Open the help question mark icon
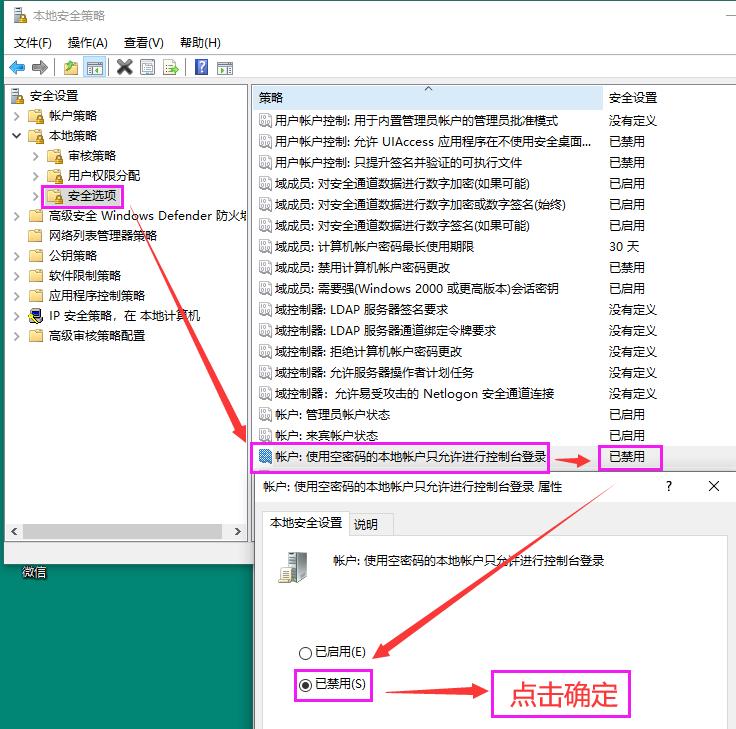 (201, 67)
